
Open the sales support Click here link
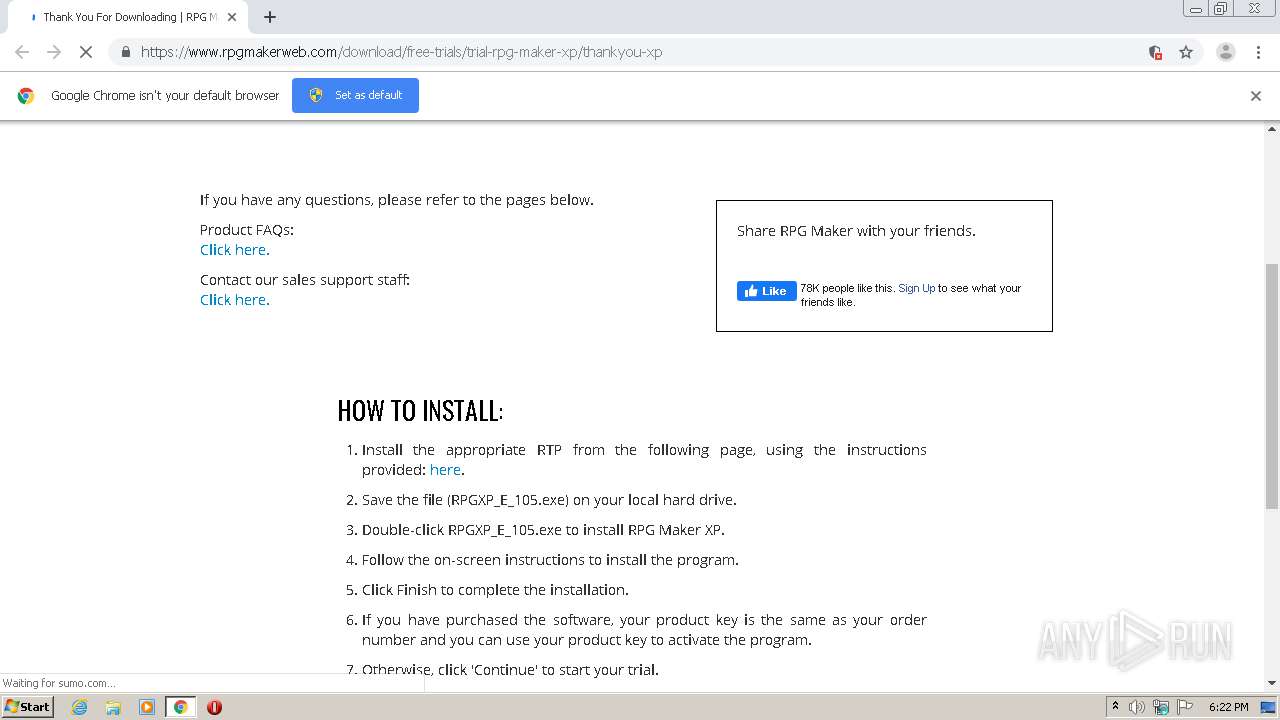(x=235, y=300)
